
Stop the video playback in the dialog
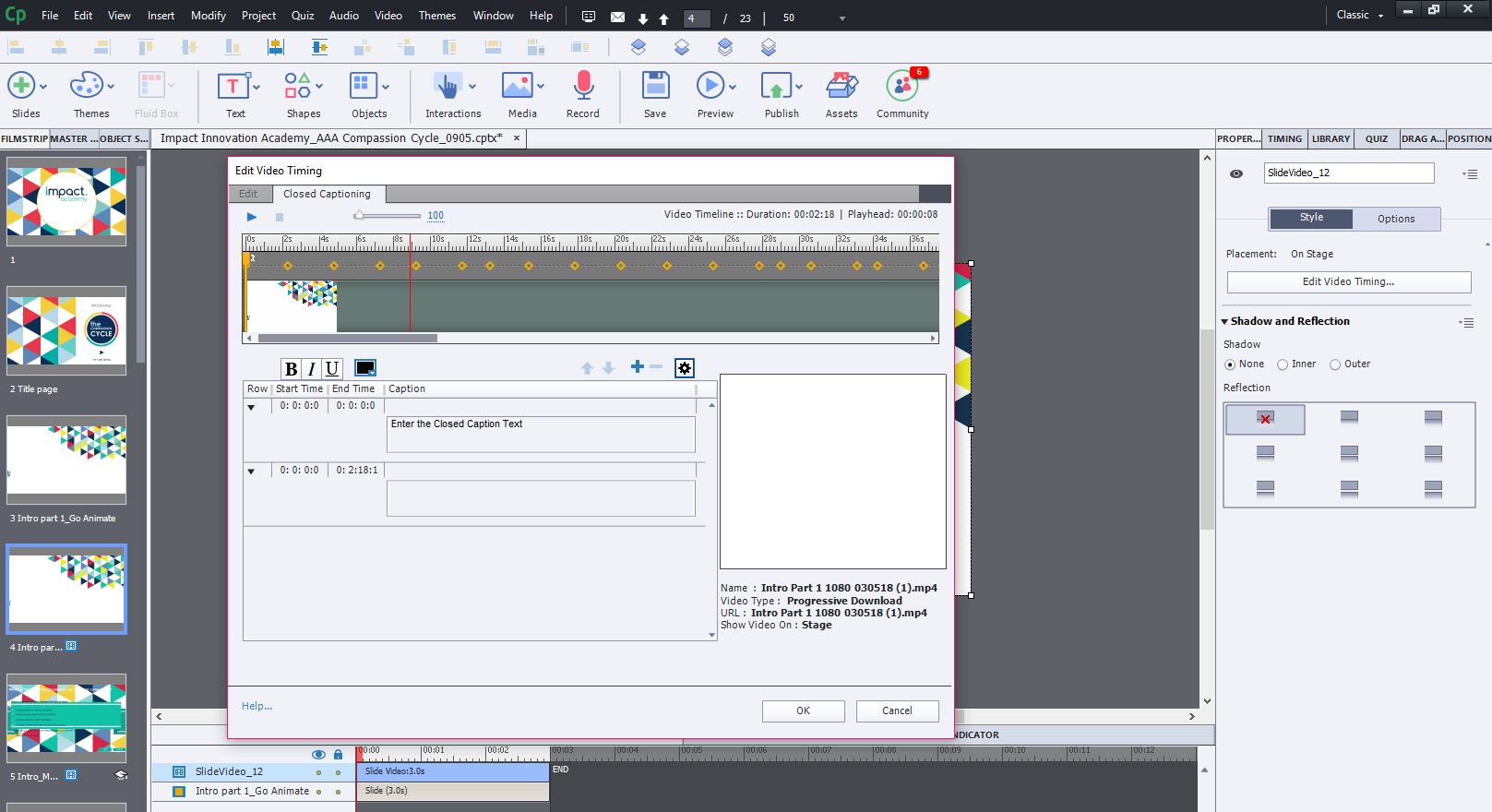280,217
